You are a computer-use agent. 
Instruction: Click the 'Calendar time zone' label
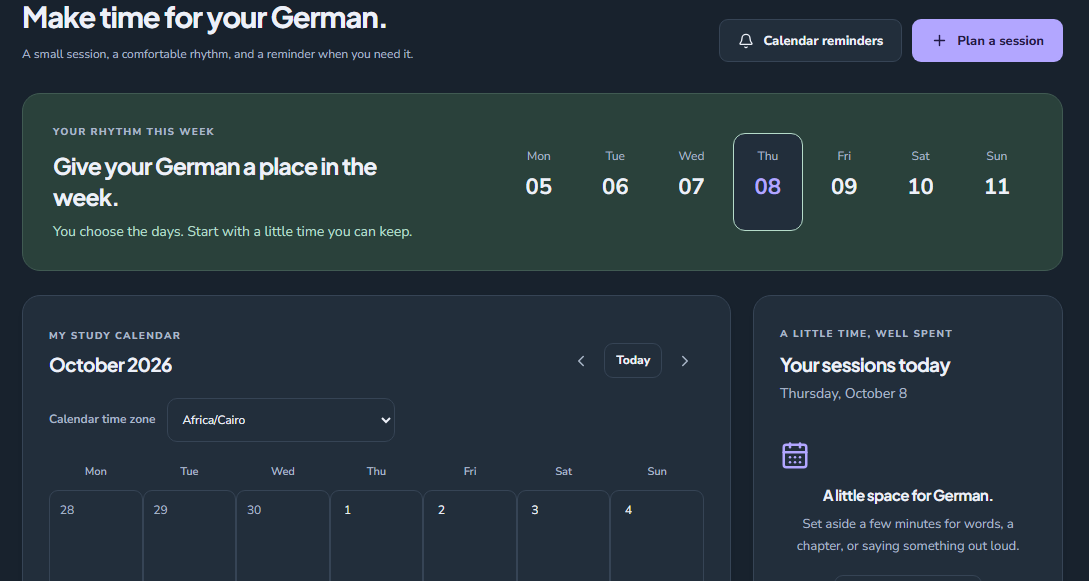102,419
